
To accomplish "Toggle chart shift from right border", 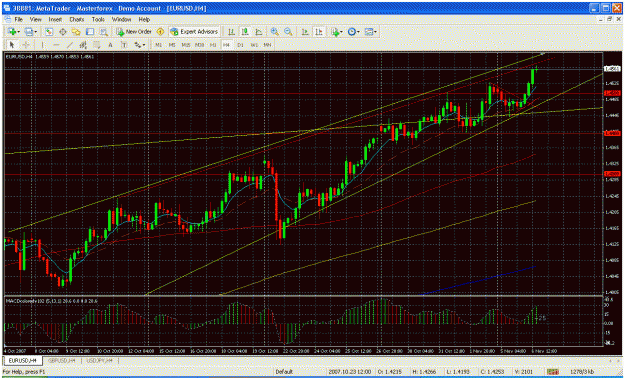I will coord(319,32).
